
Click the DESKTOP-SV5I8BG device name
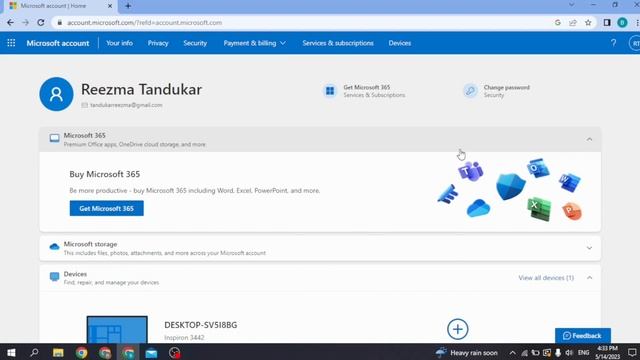200,325
